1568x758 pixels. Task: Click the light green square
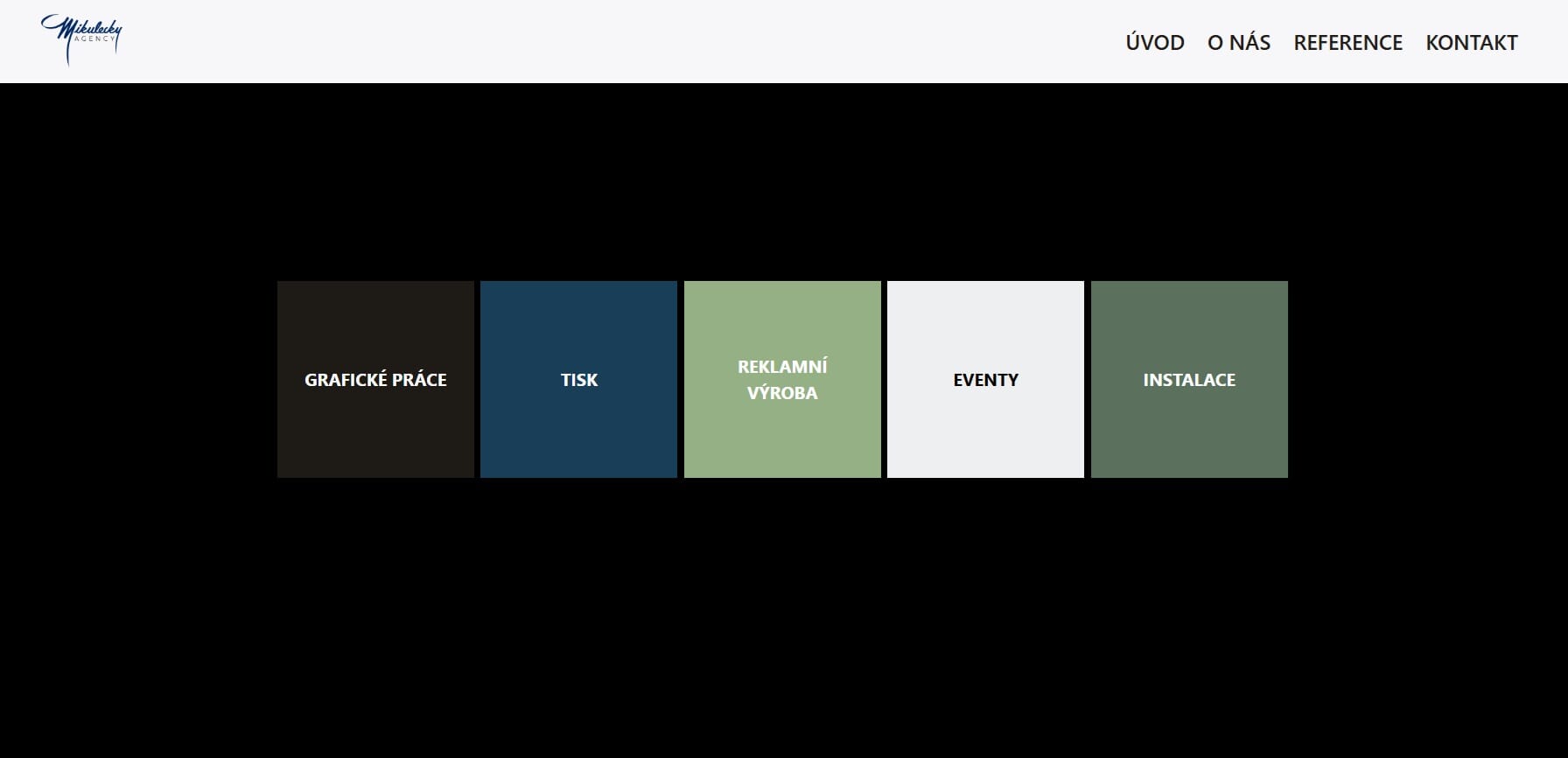[782, 438]
